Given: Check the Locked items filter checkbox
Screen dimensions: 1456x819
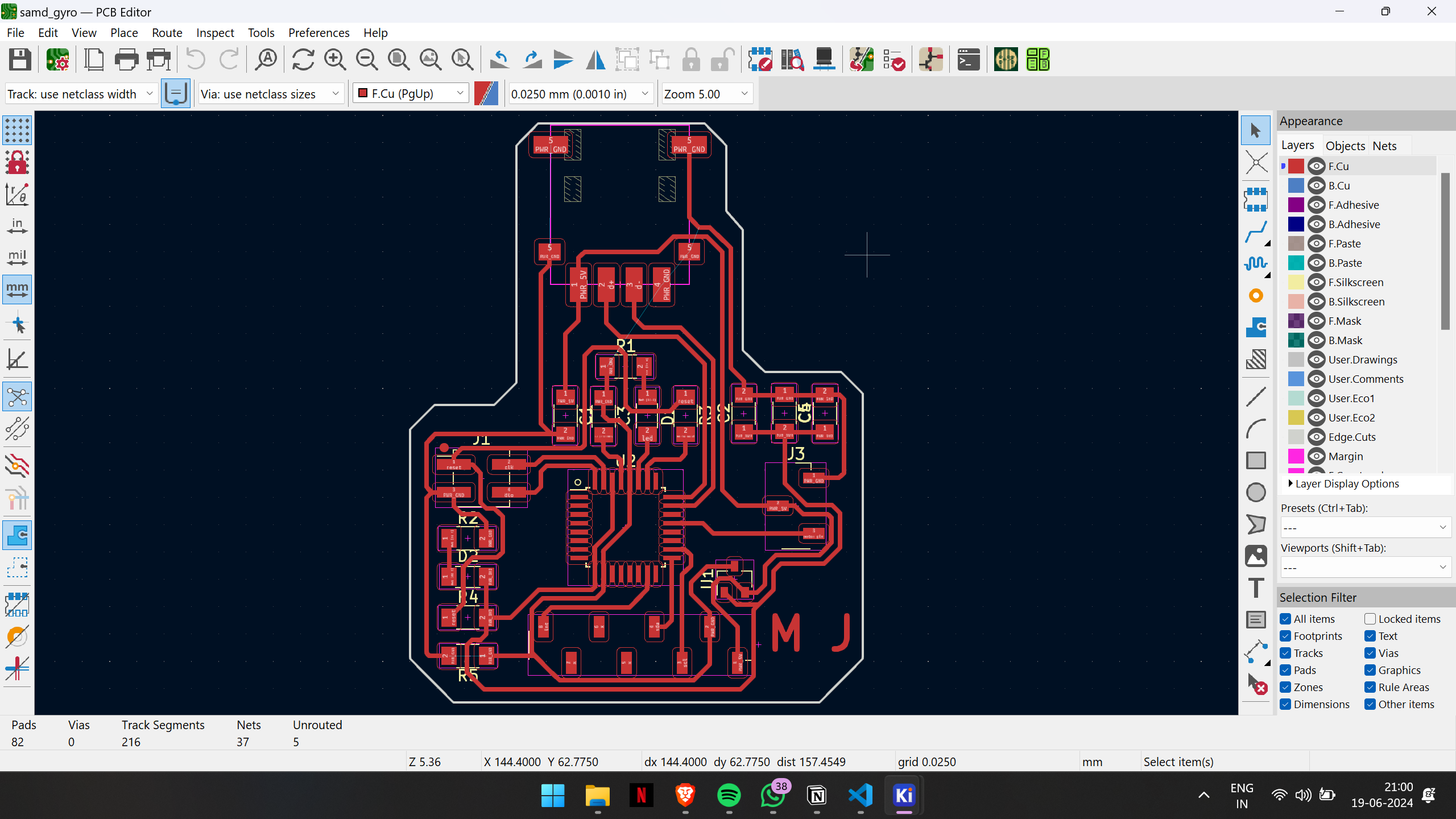Looking at the screenshot, I should click(x=1370, y=619).
